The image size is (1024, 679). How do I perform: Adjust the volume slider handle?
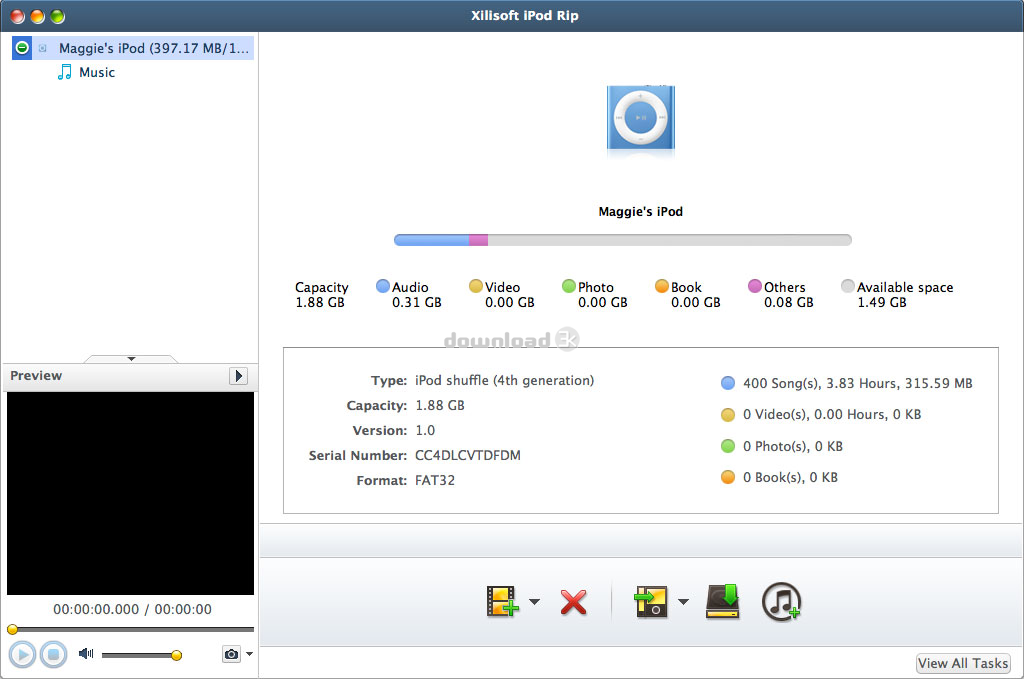tap(176, 655)
